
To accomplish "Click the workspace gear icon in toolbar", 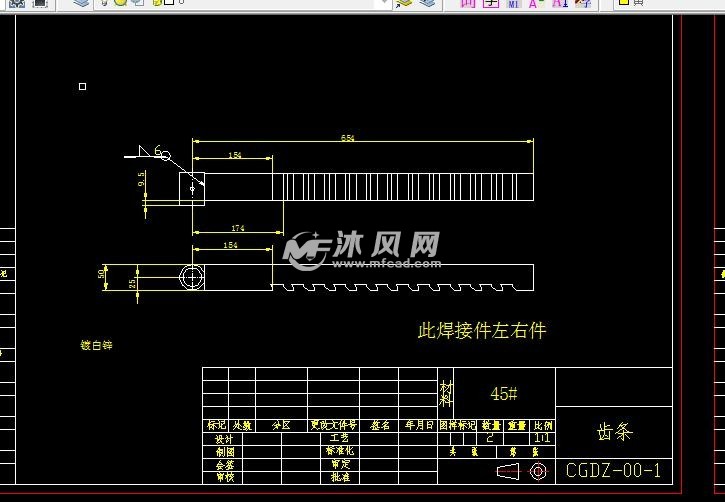I will [17, 3].
